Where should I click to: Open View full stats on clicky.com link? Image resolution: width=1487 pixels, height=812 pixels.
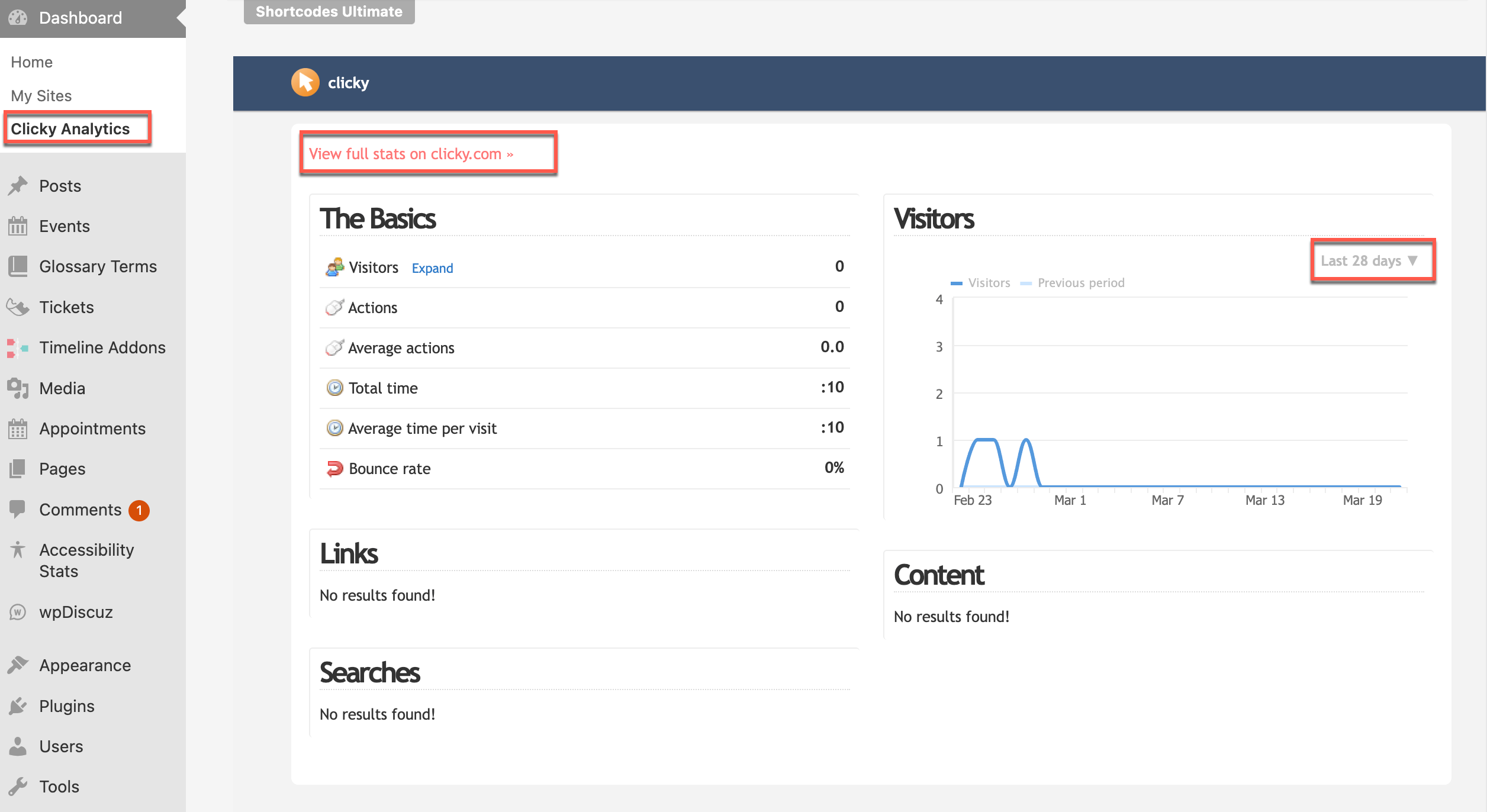tap(411, 154)
